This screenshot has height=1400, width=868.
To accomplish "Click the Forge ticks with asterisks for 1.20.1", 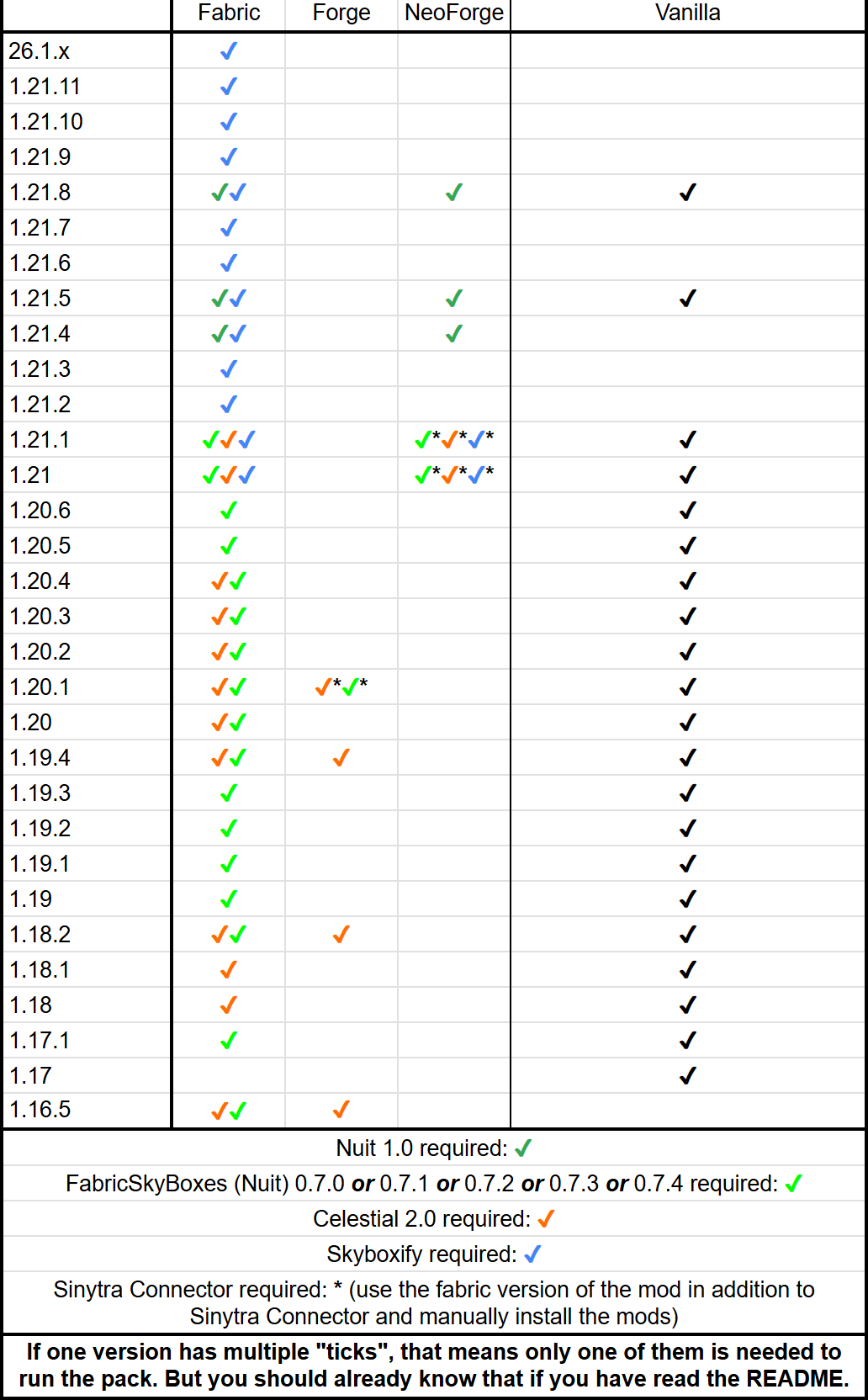I will [x=341, y=687].
